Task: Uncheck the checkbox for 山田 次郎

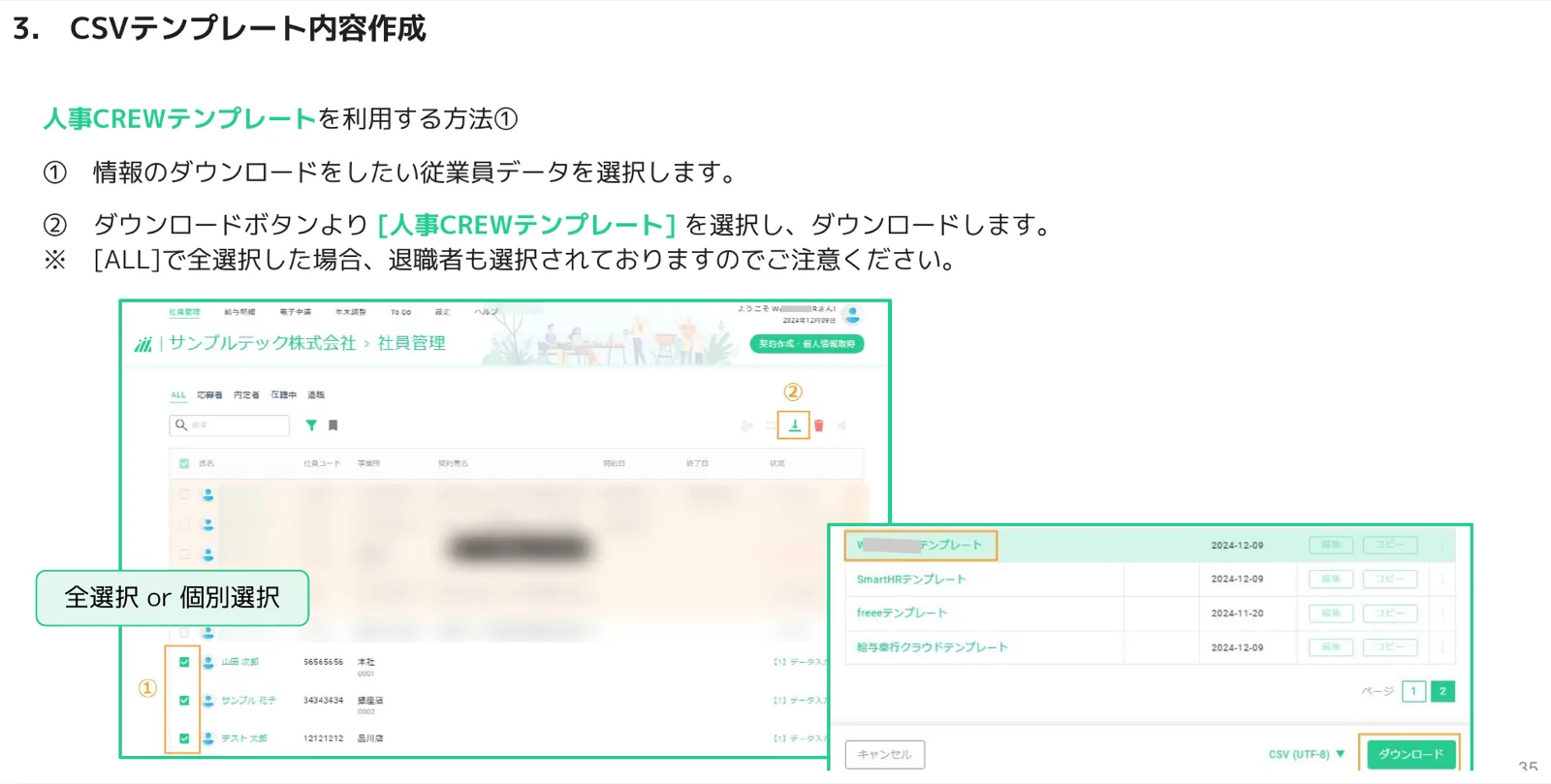Action: point(184,662)
